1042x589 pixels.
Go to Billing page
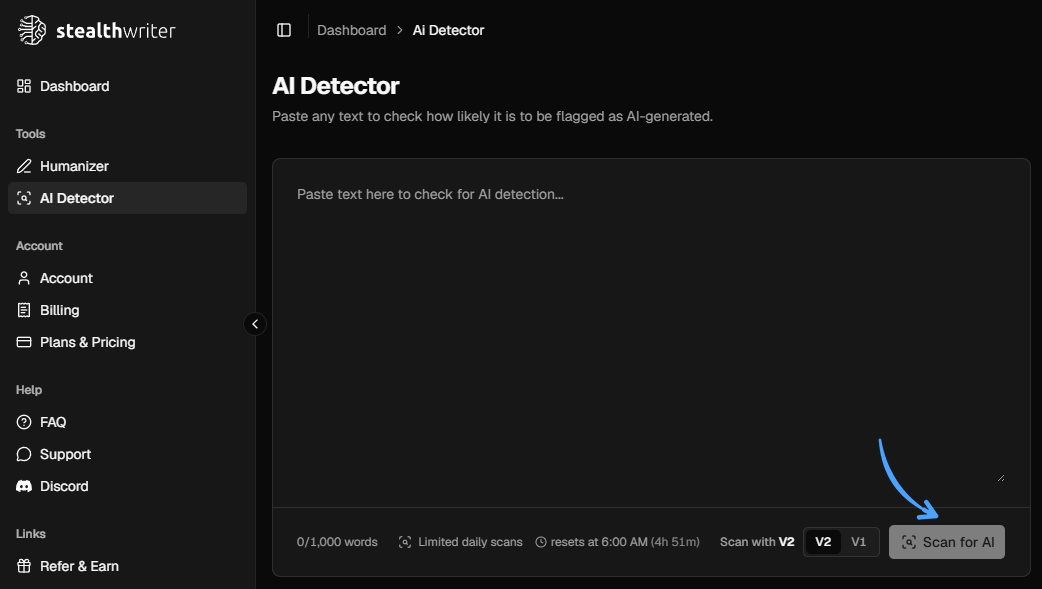pos(128,310)
